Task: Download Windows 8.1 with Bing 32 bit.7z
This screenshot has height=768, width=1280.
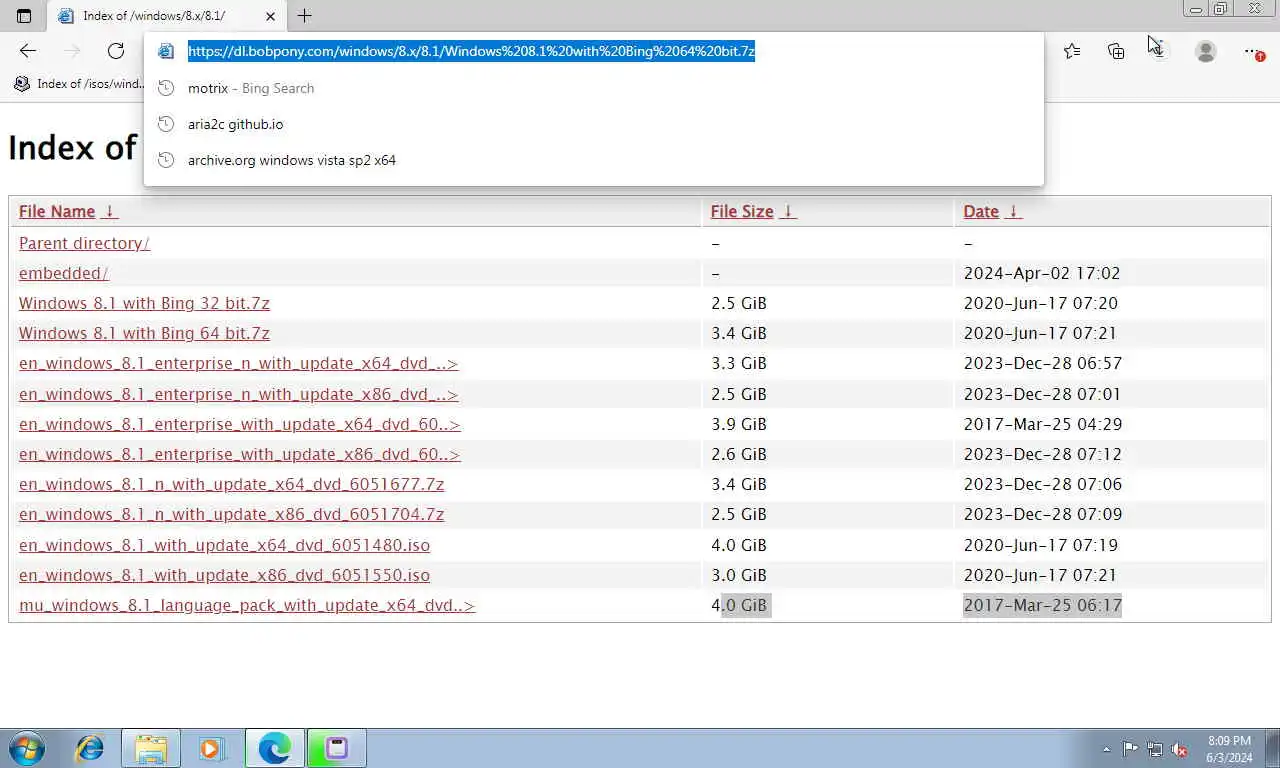Action: click(x=144, y=303)
